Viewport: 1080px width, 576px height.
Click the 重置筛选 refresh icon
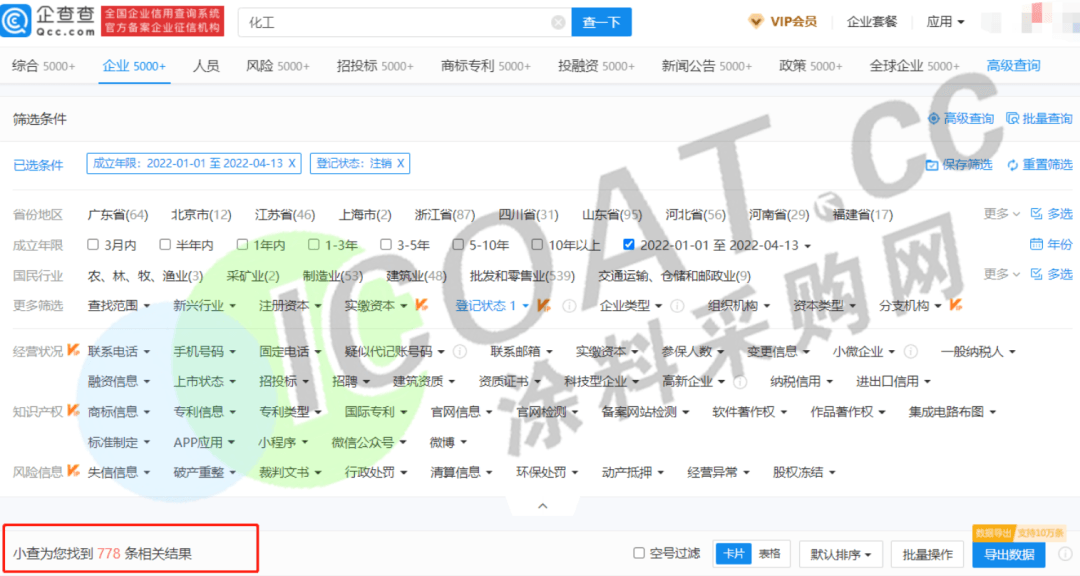pyautogui.click(x=1012, y=165)
